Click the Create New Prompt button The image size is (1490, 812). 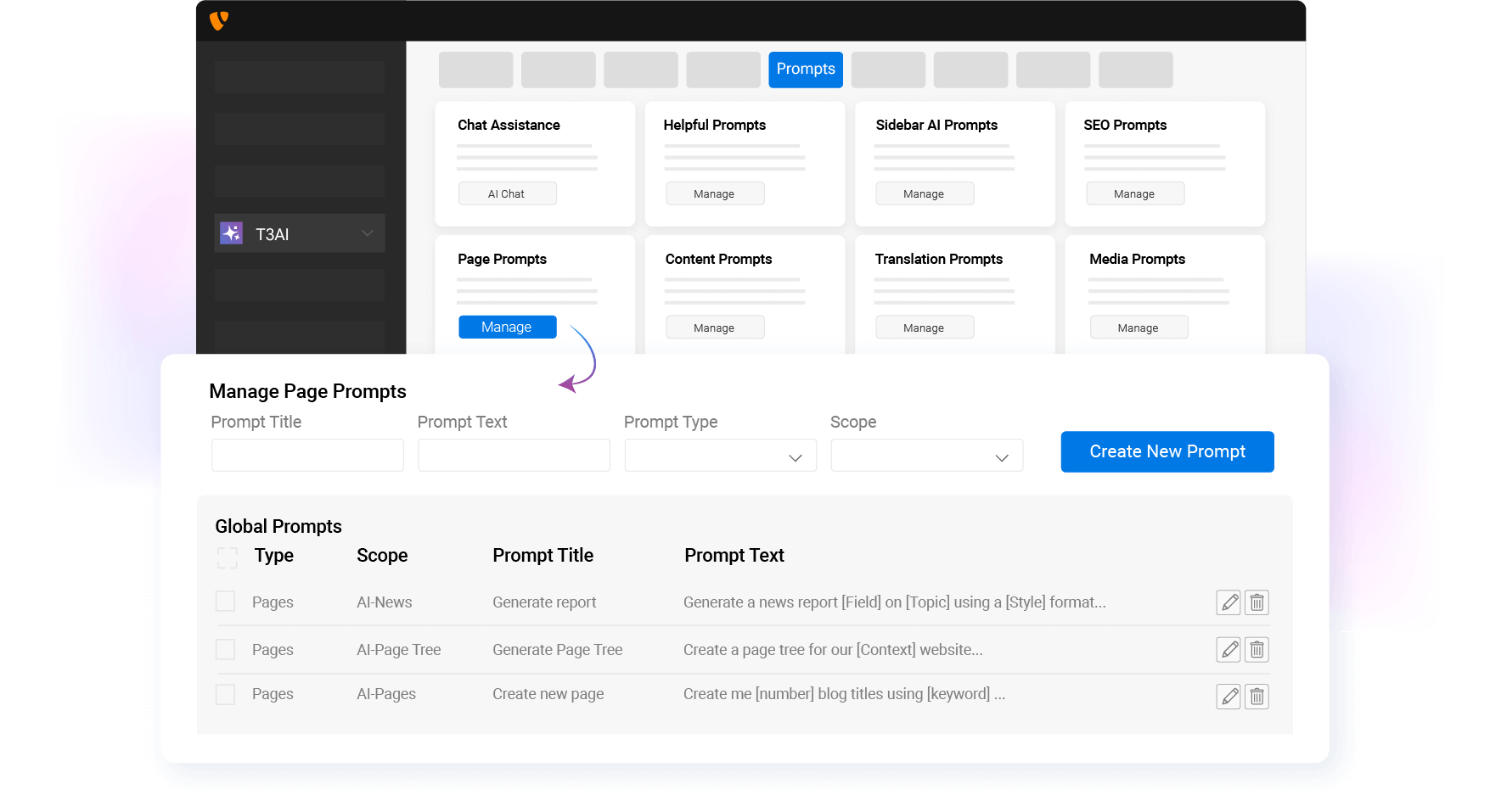pyautogui.click(x=1167, y=451)
